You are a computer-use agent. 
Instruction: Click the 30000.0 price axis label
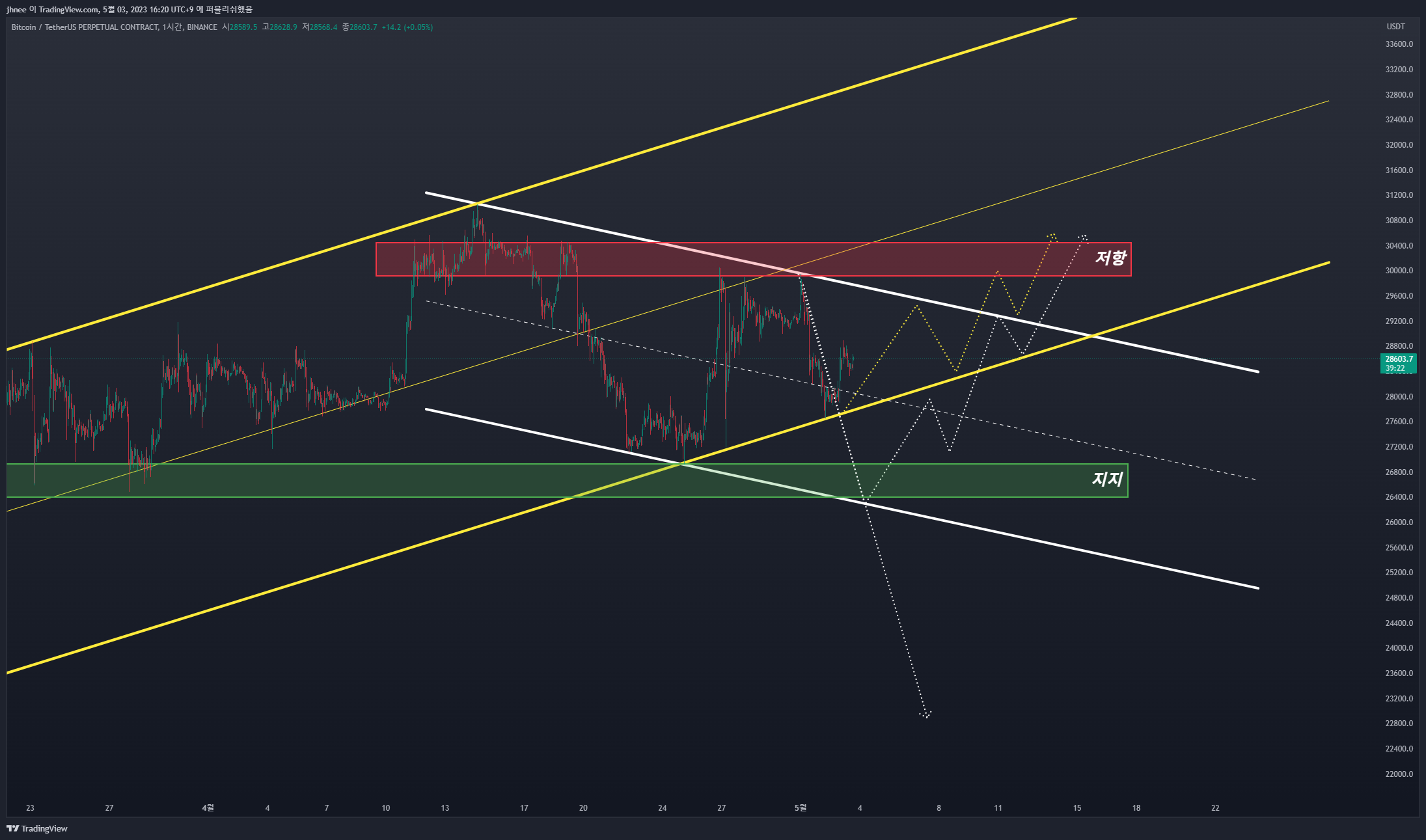(1399, 270)
